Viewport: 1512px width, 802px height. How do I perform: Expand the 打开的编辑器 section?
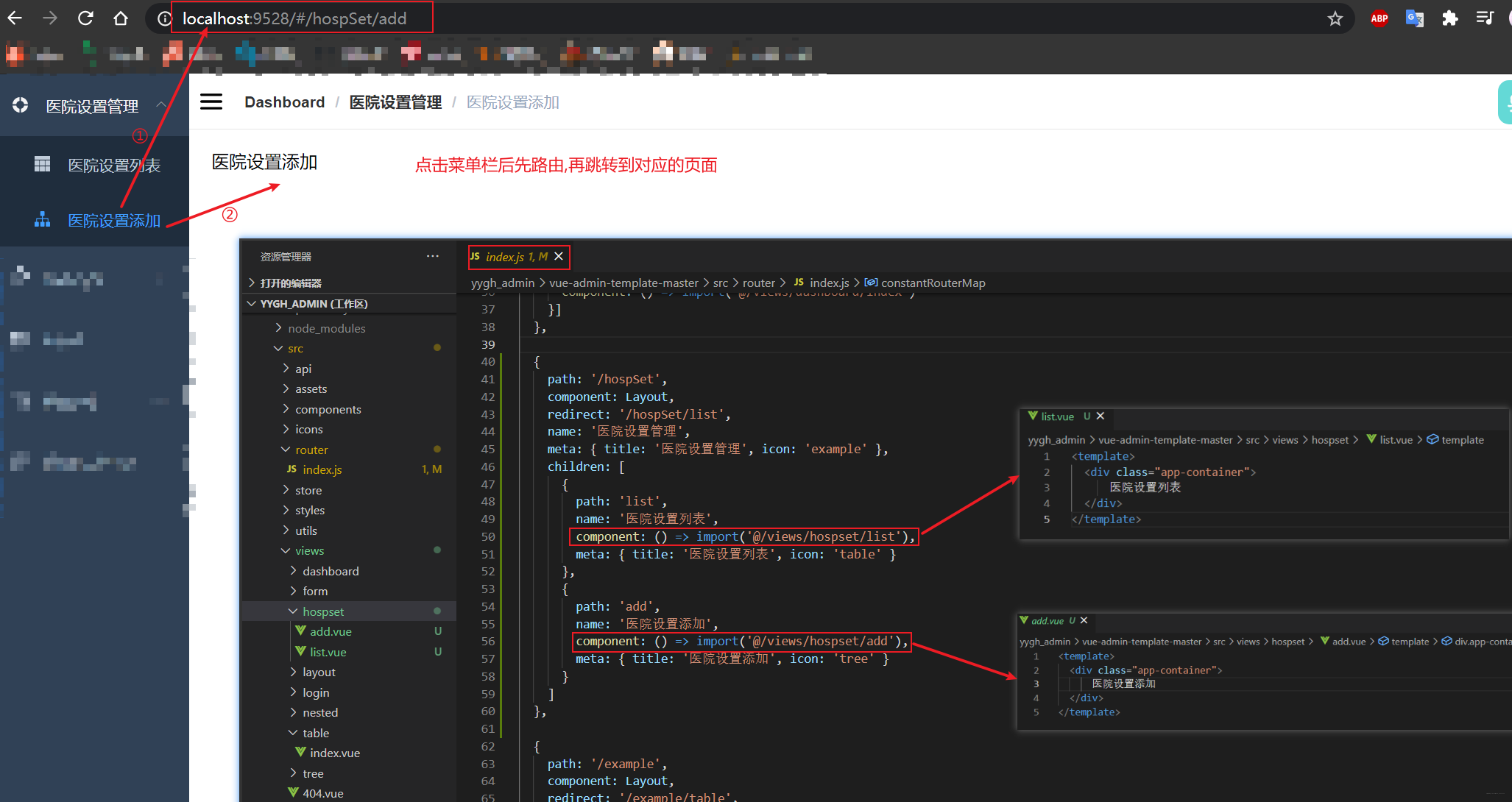[x=290, y=283]
